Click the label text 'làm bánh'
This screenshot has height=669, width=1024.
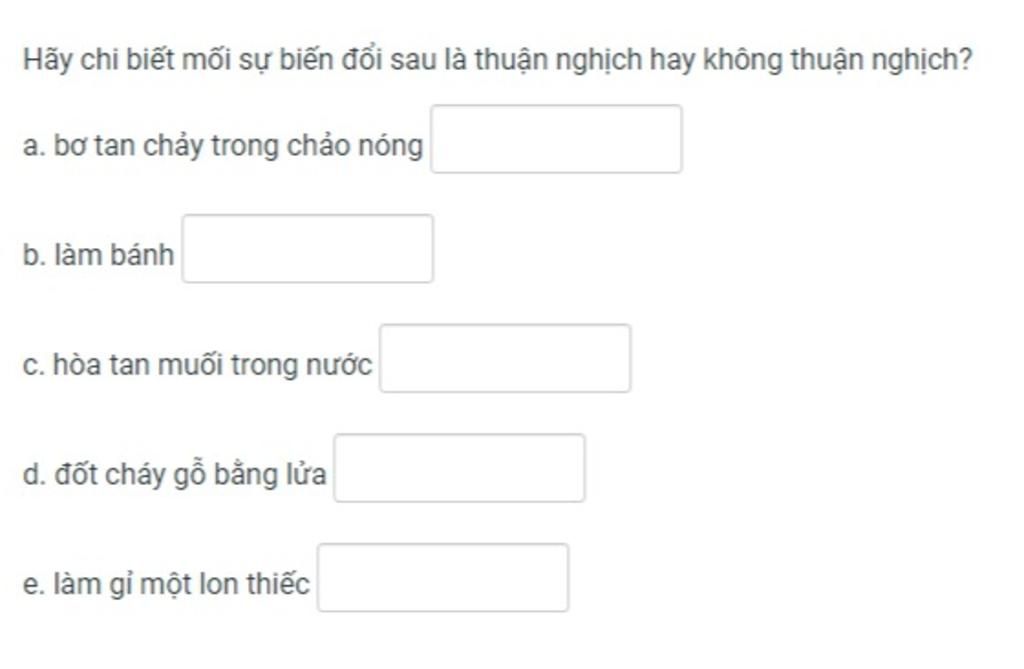[x=114, y=255]
